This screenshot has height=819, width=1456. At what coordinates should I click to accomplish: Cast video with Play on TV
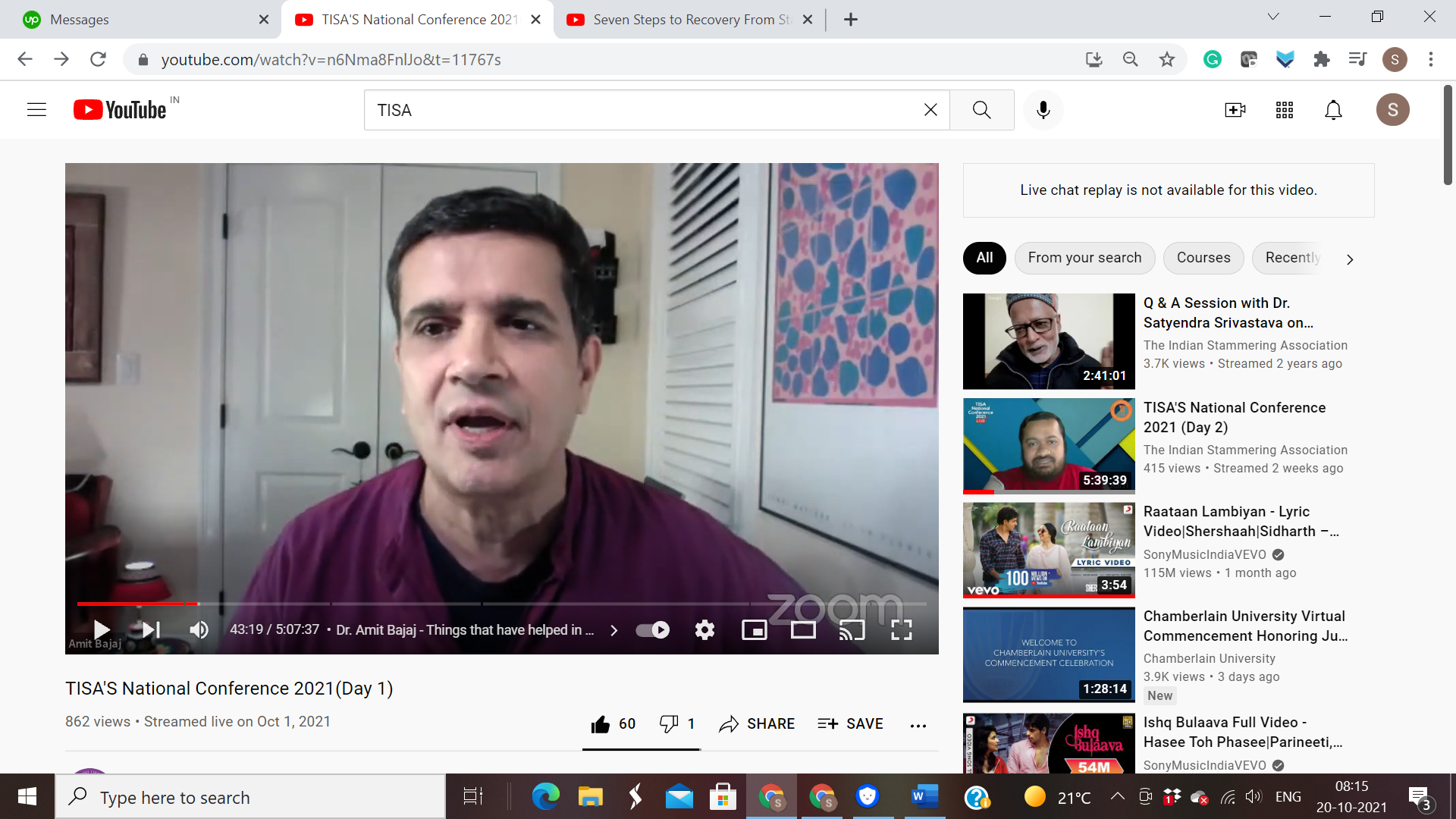[x=852, y=629]
